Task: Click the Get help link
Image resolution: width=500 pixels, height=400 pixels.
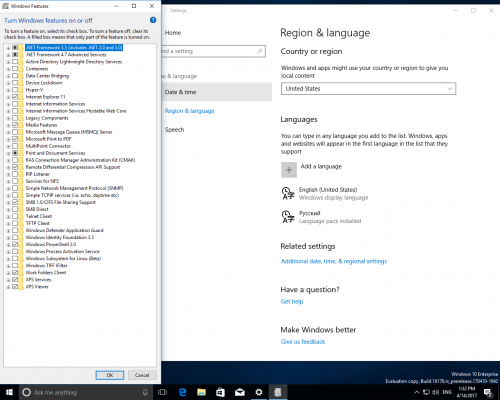Action: click(292, 301)
